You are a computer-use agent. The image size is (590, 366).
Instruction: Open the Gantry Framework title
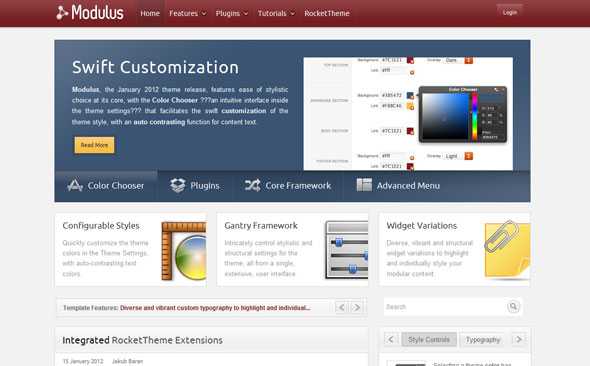261,226
